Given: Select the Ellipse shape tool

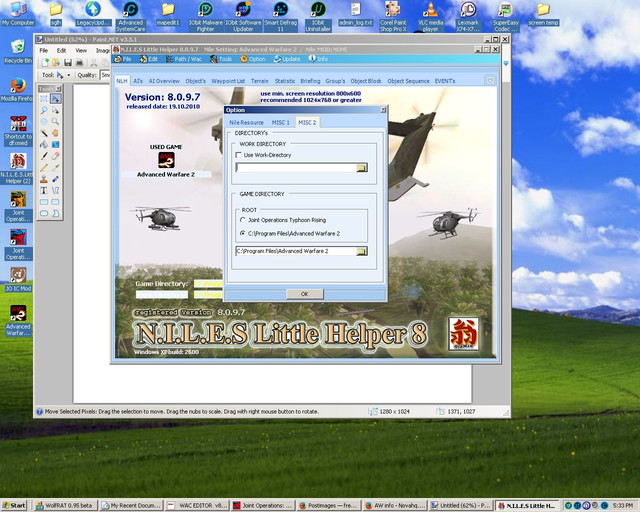Looking at the screenshot, I should click(x=44, y=213).
